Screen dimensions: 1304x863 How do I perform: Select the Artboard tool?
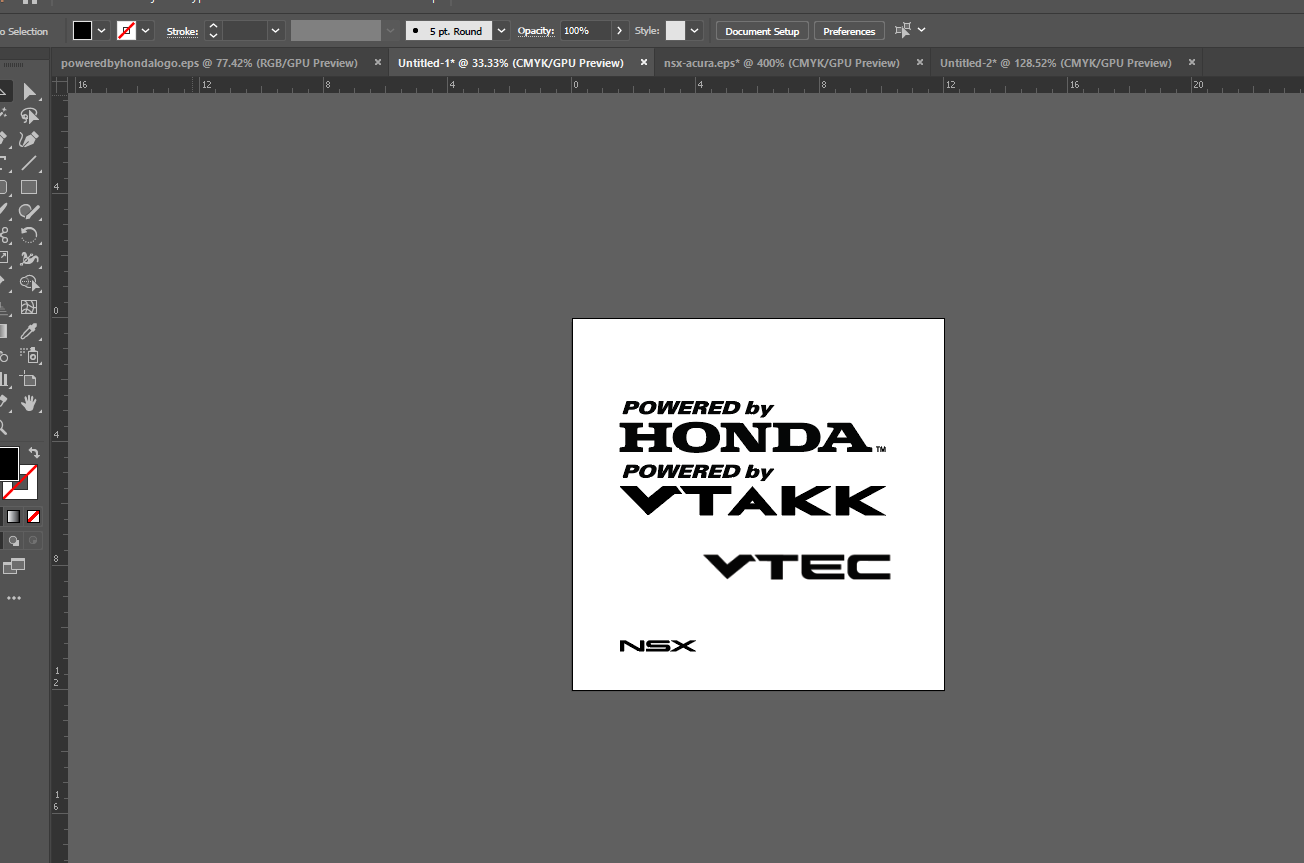[x=29, y=379]
